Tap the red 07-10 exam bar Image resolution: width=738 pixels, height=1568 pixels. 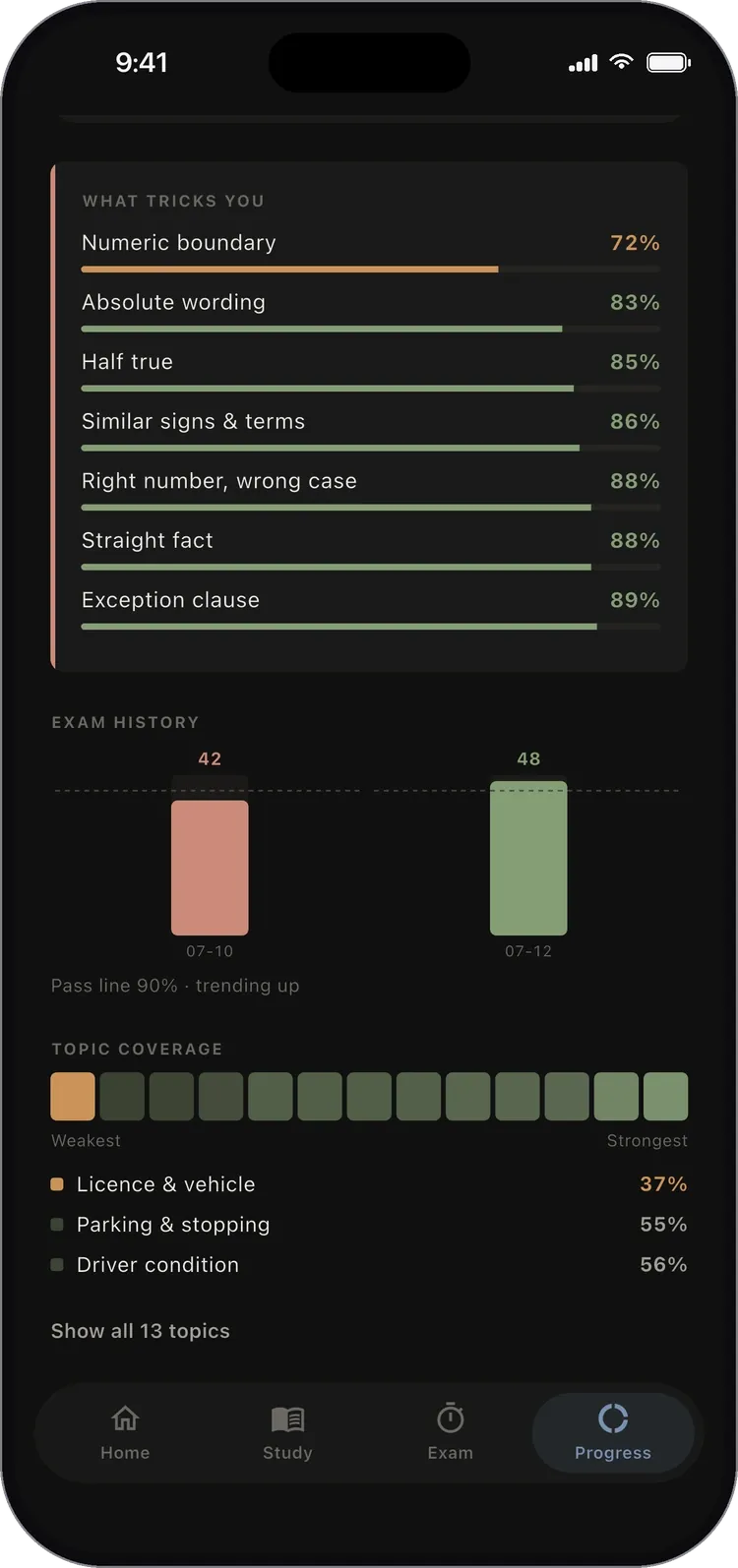point(210,868)
